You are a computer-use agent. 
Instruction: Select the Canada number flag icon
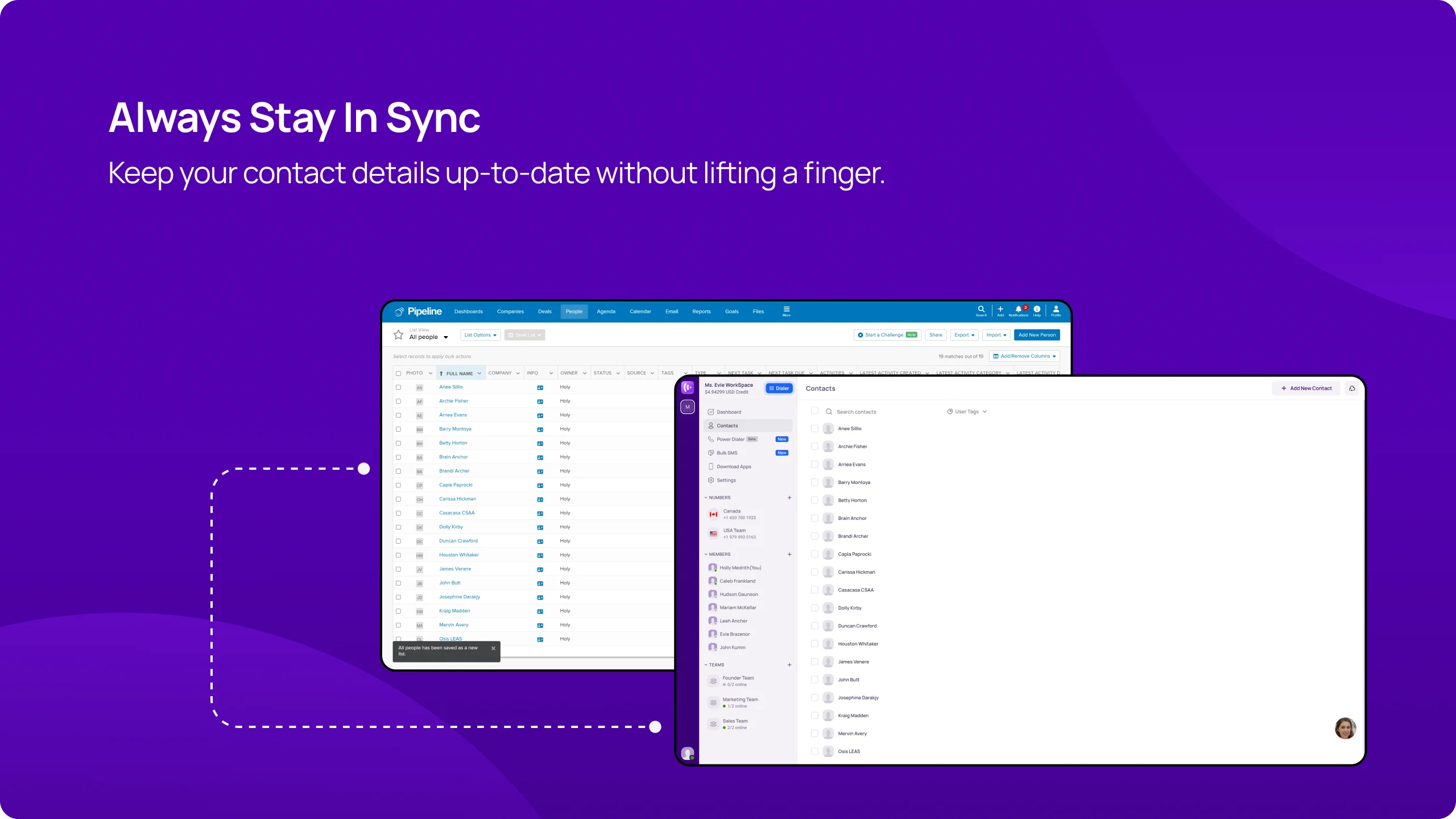pos(713,514)
